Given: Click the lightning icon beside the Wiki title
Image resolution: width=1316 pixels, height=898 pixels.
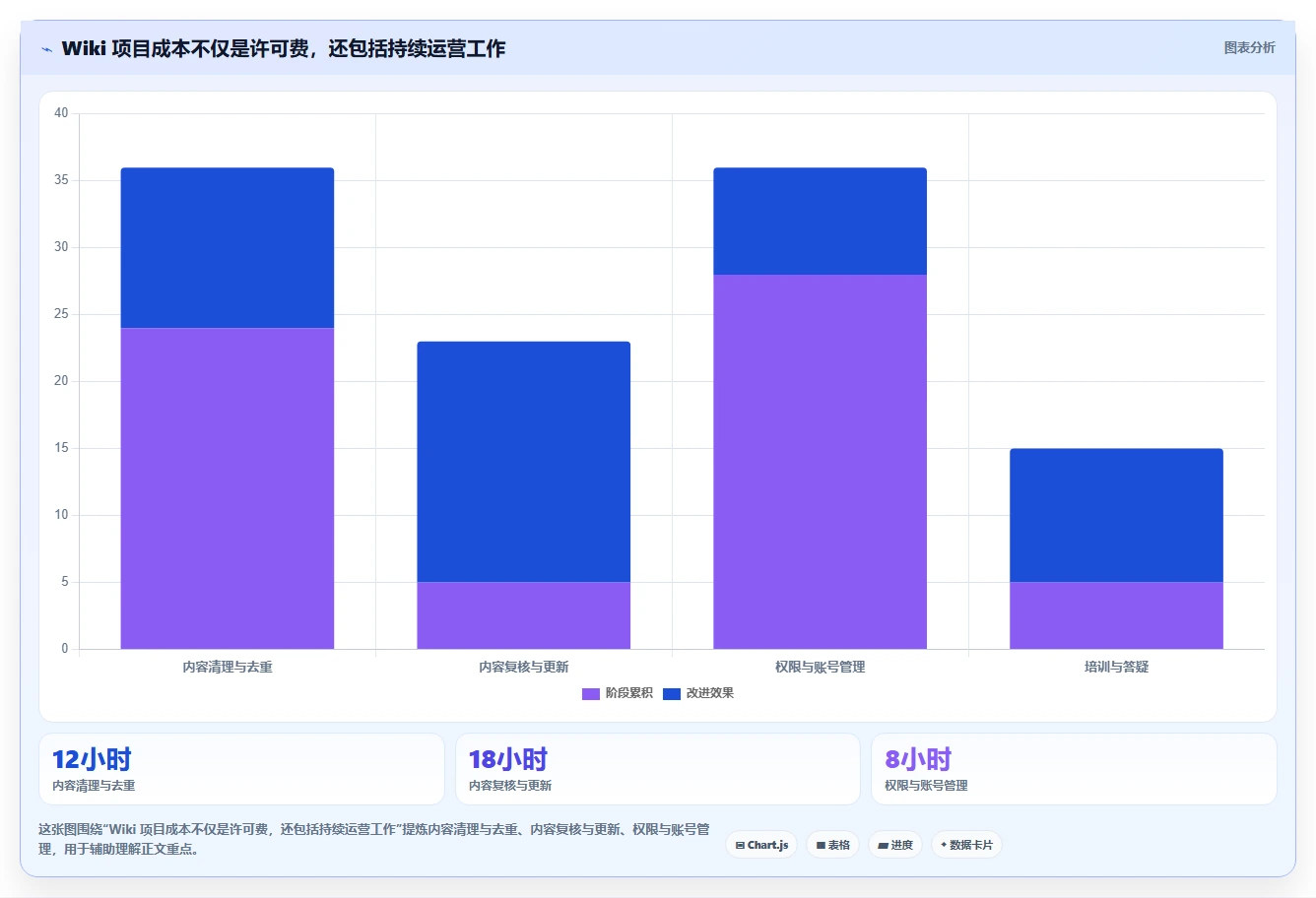Looking at the screenshot, I should point(46,49).
